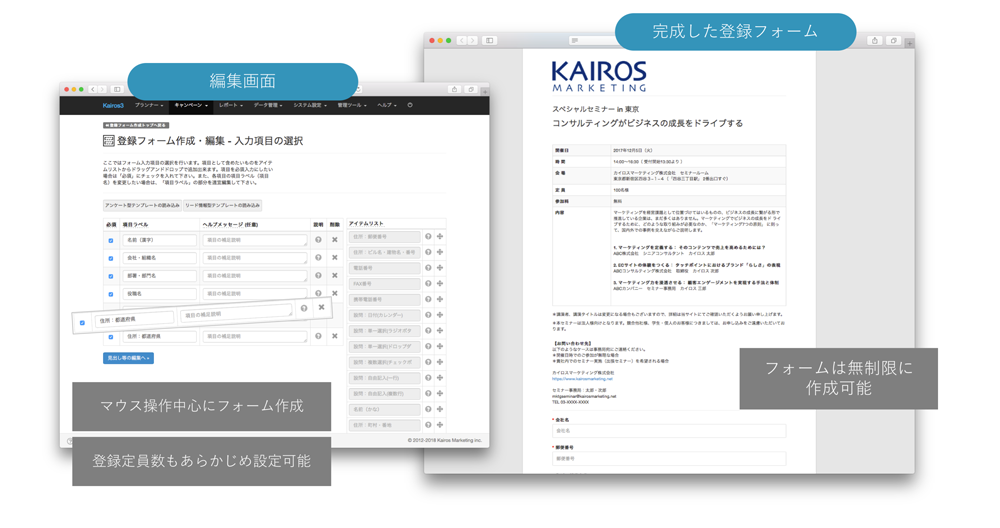Screen dimensions: 1000x528
Task: Click the Kairos3 brand link
Action: click(x=113, y=105)
